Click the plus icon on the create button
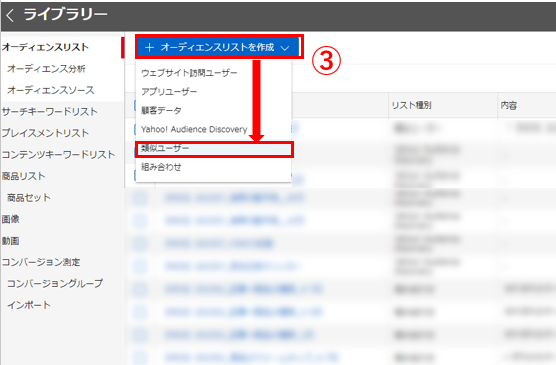This screenshot has height=365, width=556. 149,47
